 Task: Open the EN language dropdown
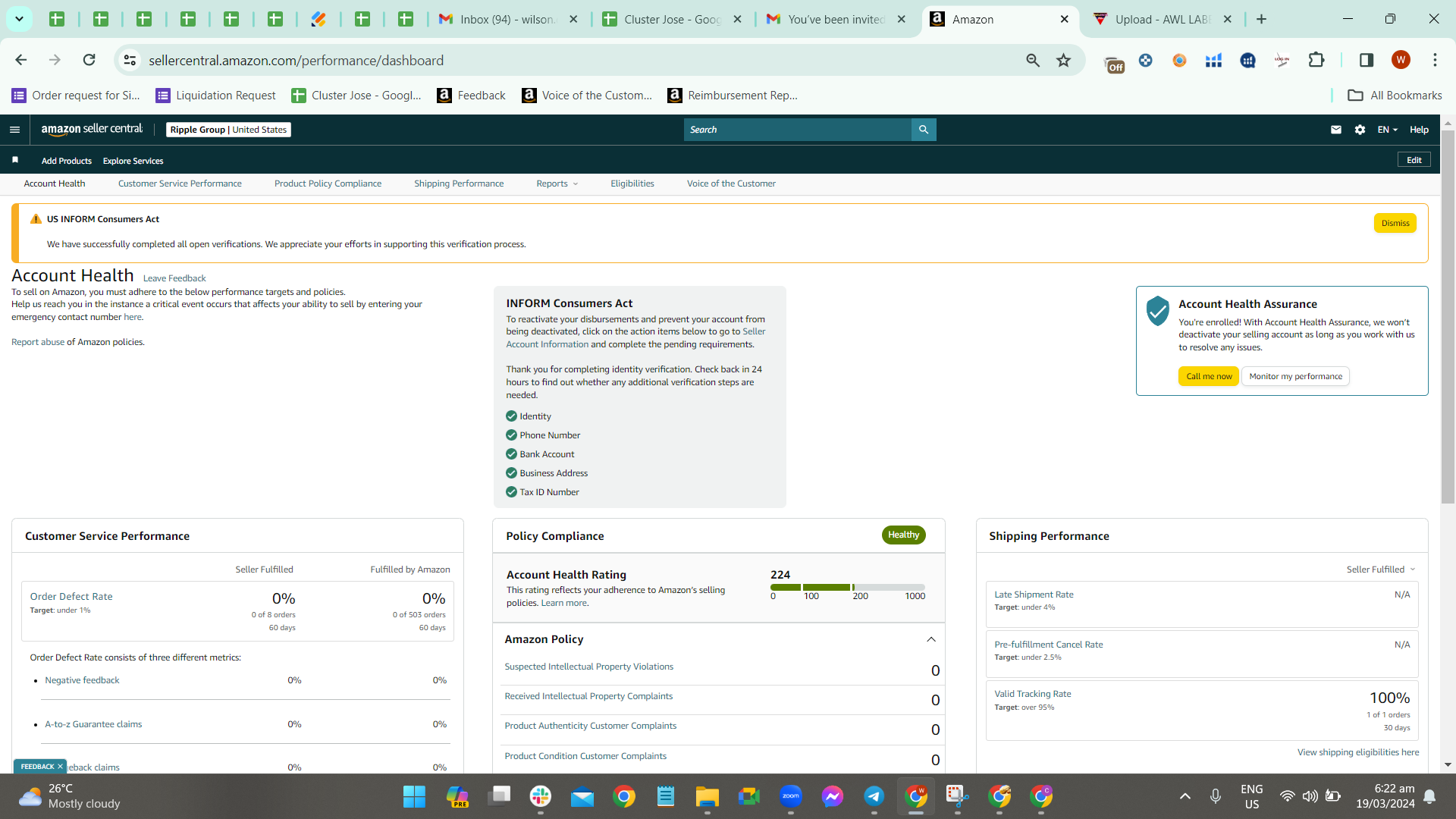tap(1387, 130)
